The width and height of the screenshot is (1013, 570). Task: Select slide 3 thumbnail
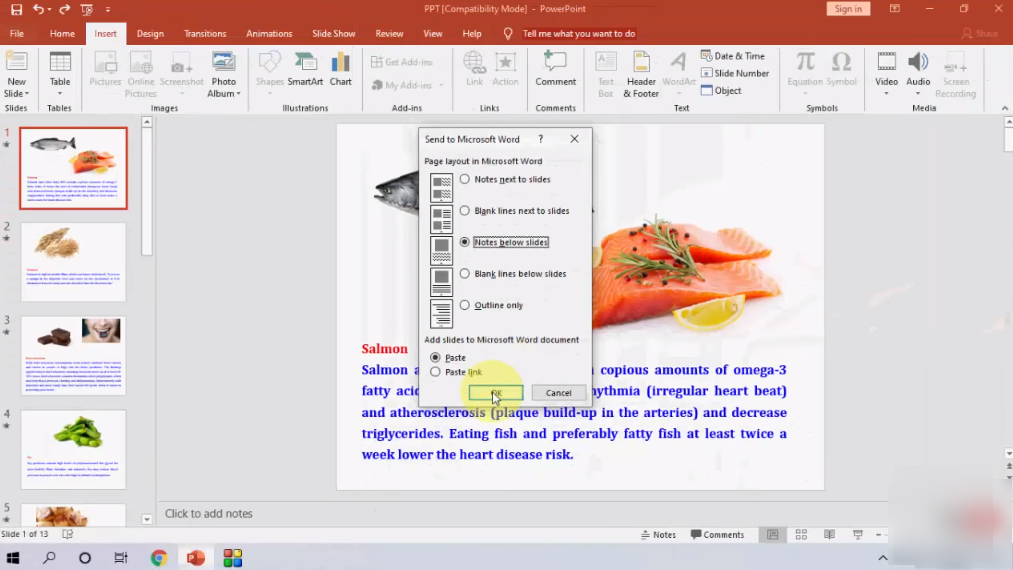coord(73,355)
